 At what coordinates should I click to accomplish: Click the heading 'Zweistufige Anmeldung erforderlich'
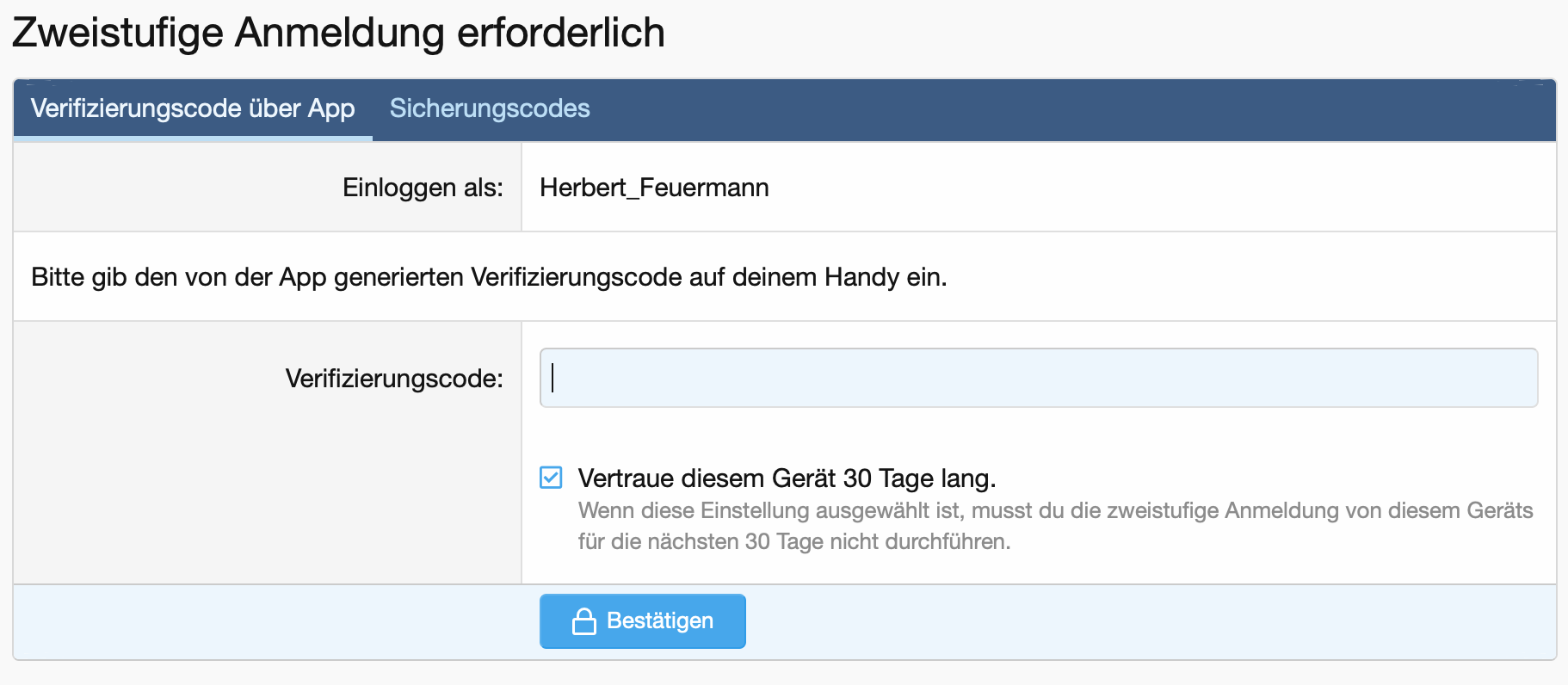coord(338,33)
